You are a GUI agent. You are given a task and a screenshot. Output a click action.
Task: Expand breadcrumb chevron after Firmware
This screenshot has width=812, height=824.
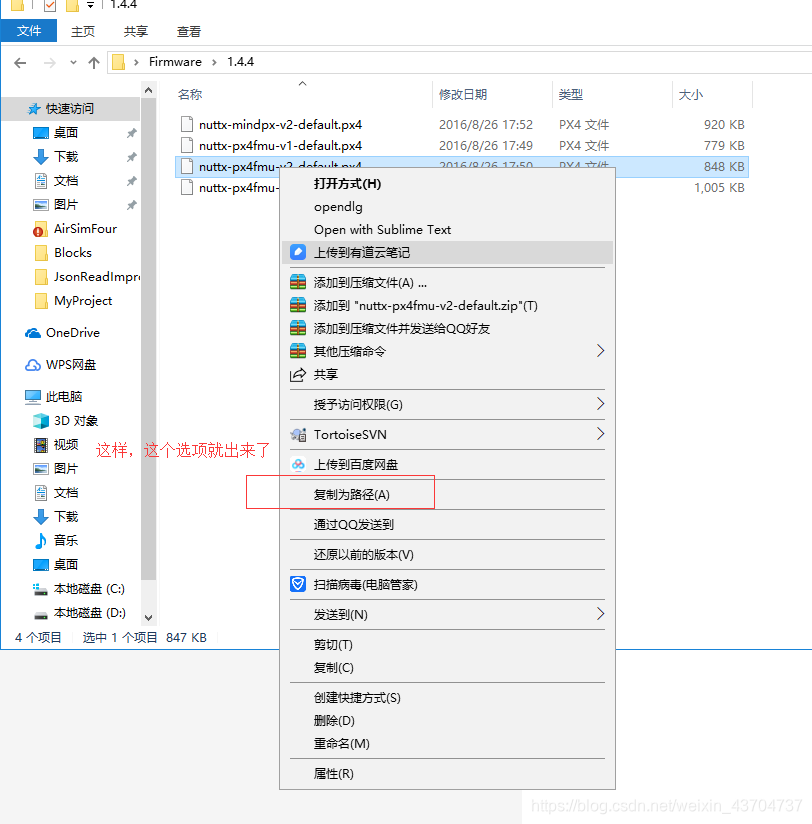[x=214, y=63]
